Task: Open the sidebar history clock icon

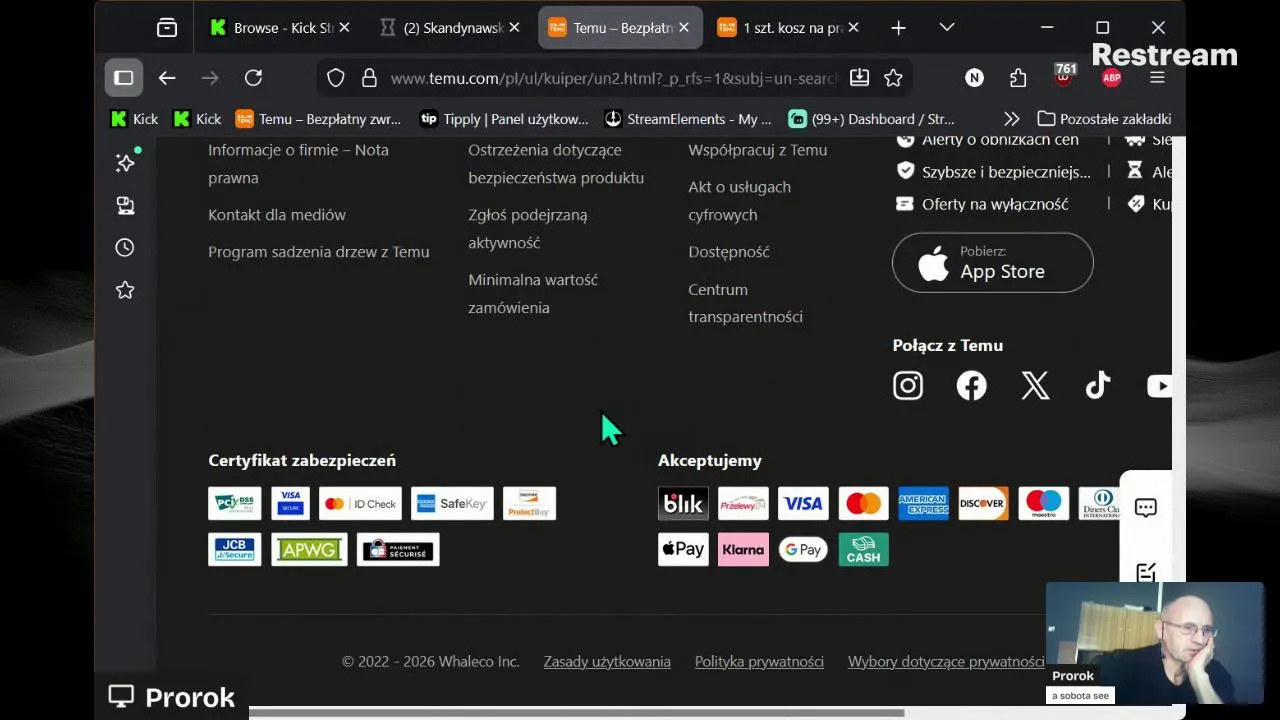Action: 125,247
